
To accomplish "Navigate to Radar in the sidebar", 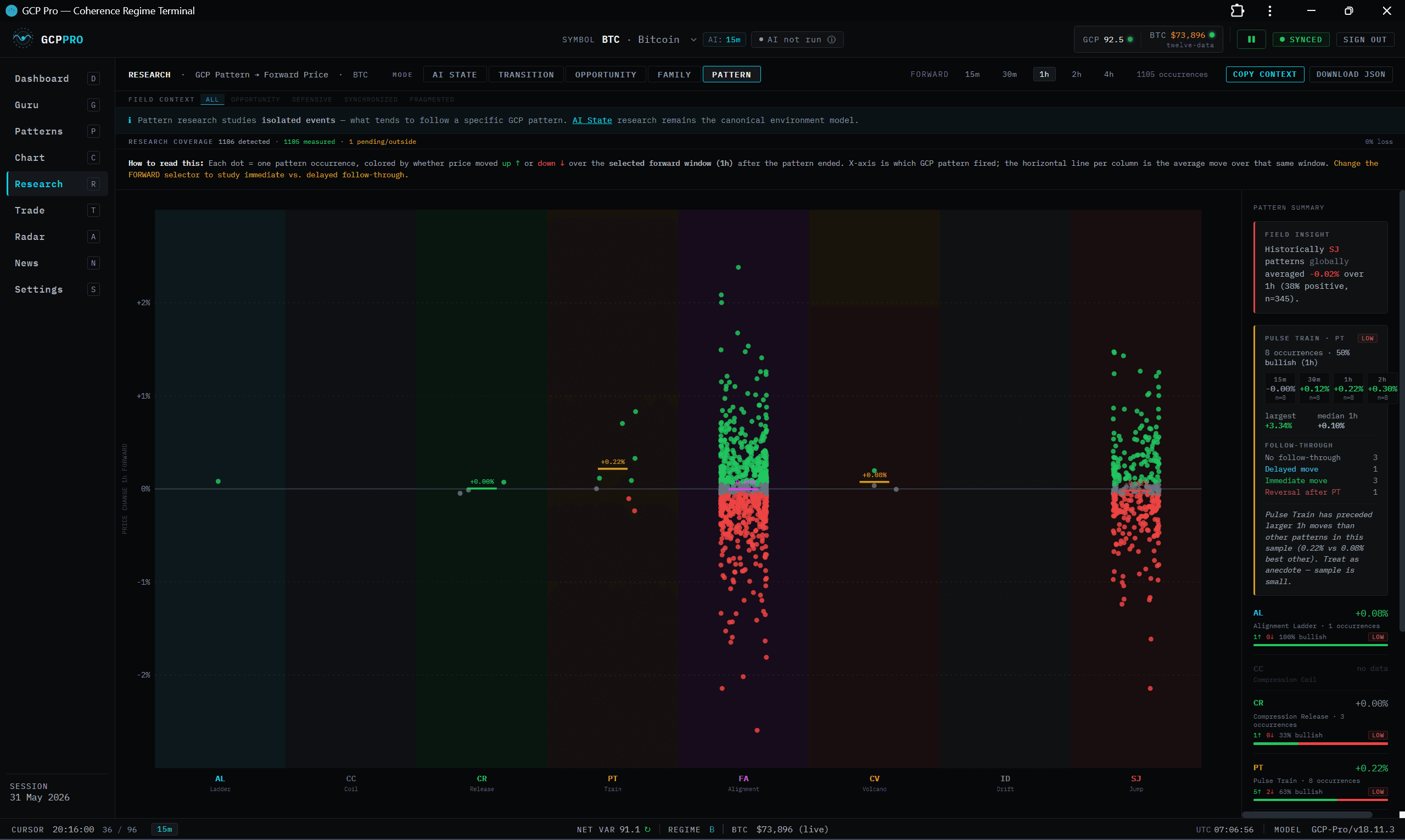I will click(57, 237).
